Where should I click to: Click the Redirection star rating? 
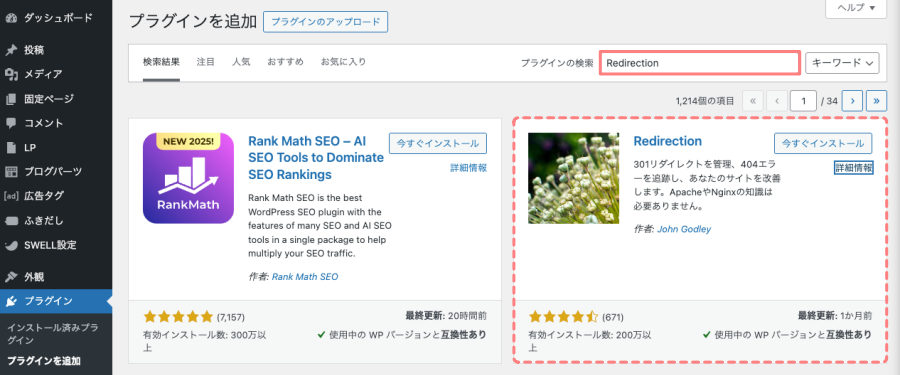[x=563, y=316]
